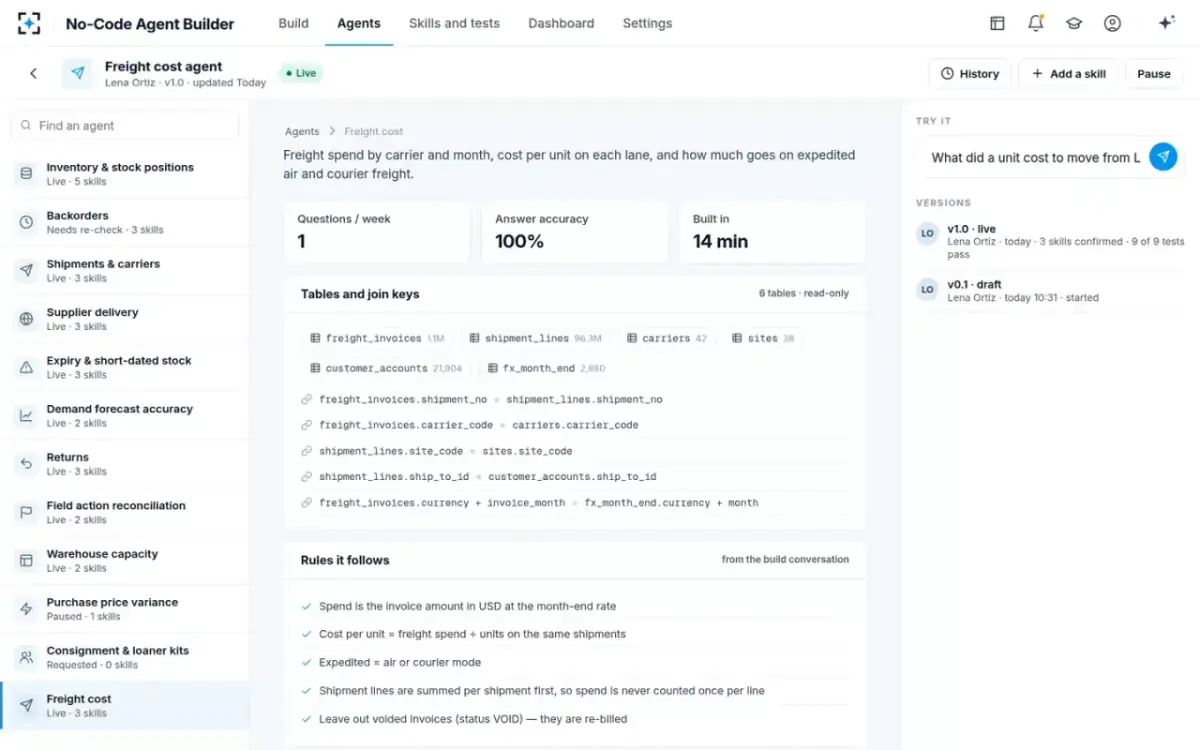Click the Freight cost sidebar plane icon
This screenshot has width=1200, height=750.
click(26, 706)
